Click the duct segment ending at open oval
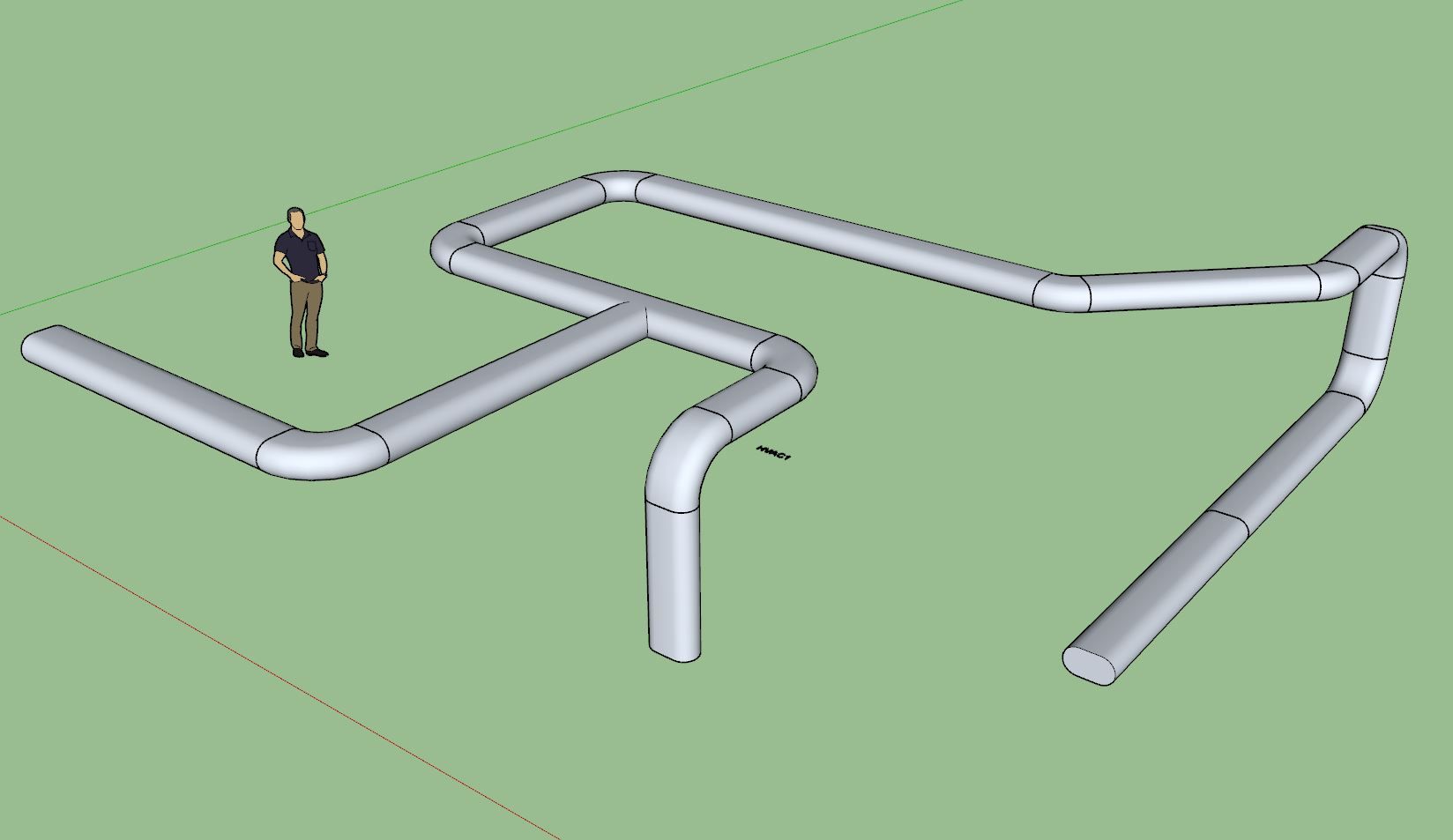Viewport: 1453px width, 840px height. 1155,599
